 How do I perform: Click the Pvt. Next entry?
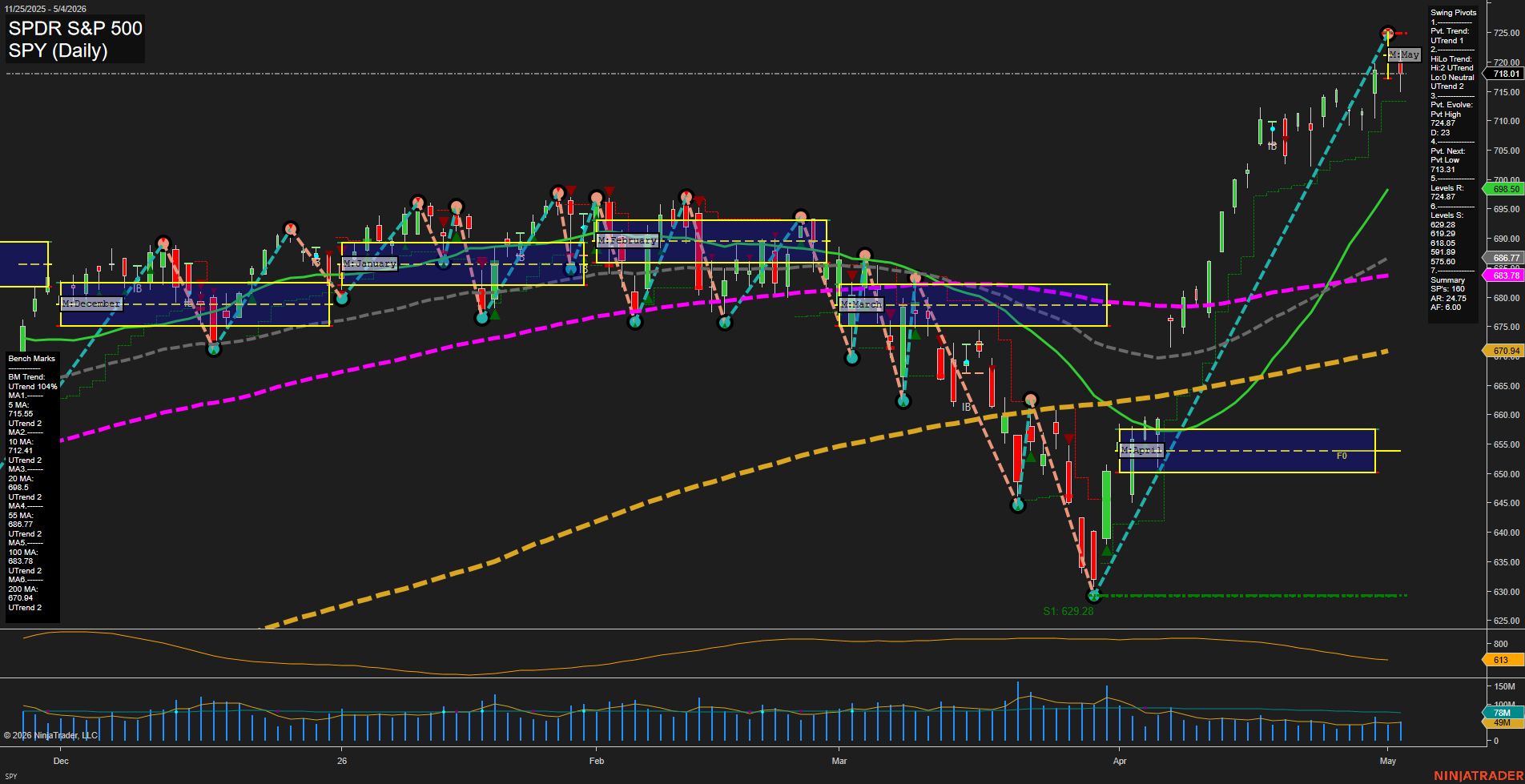(1448, 160)
